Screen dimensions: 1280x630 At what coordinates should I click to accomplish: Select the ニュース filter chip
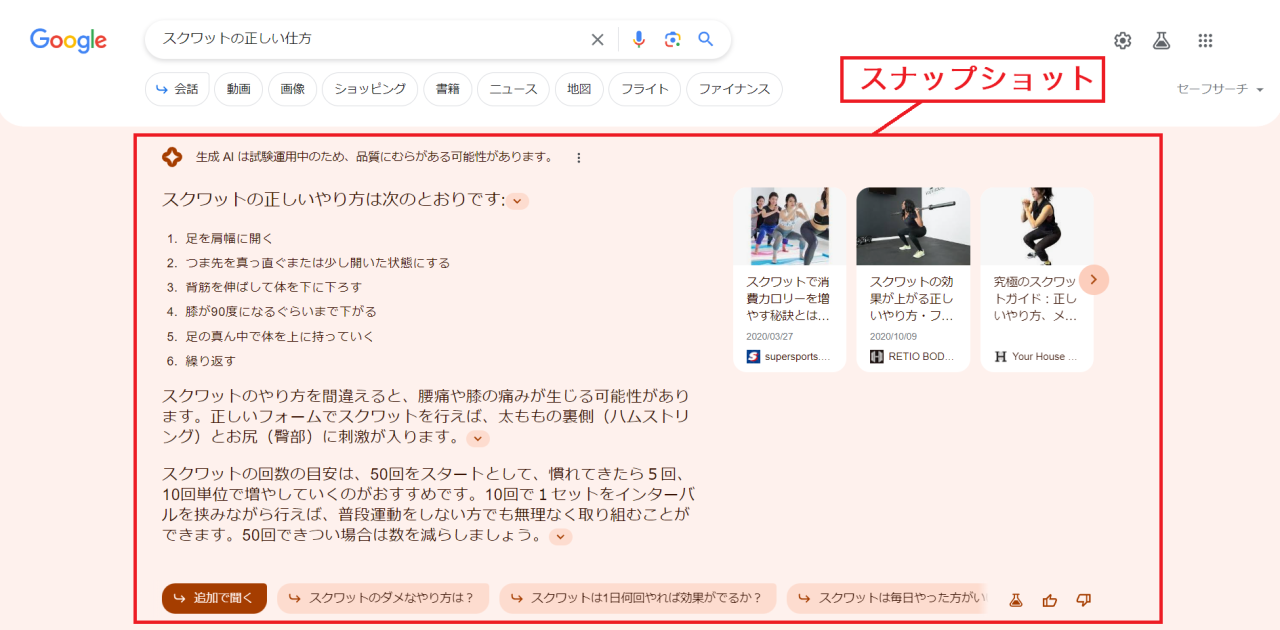click(x=513, y=89)
